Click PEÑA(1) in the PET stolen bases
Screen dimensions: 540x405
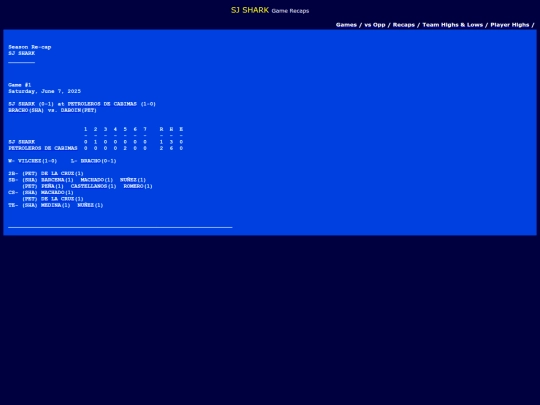[x=52, y=186]
